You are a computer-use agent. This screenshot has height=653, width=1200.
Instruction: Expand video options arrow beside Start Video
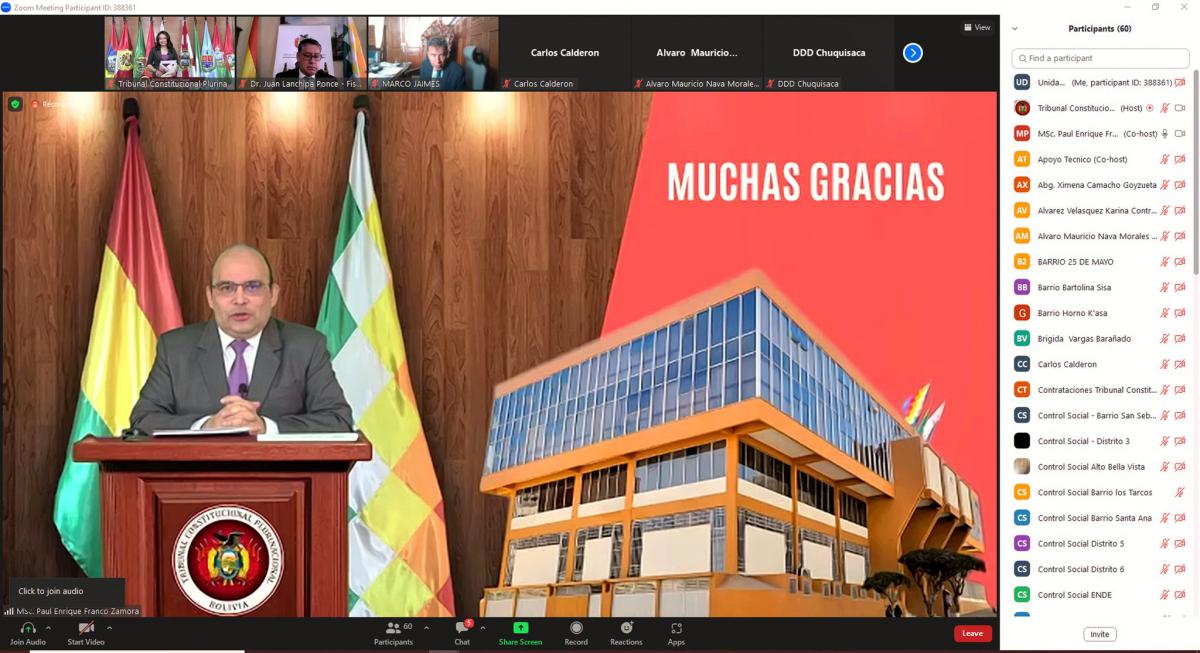point(109,628)
